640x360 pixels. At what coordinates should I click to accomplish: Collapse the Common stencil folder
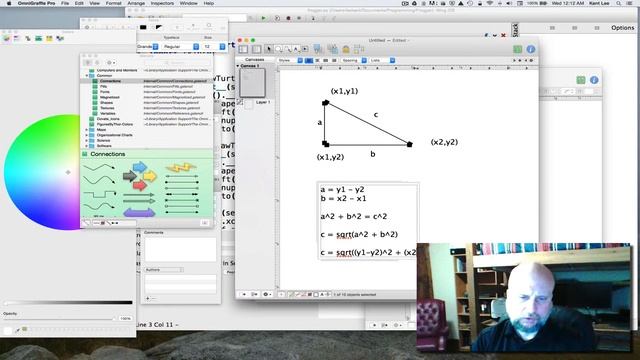(x=87, y=76)
